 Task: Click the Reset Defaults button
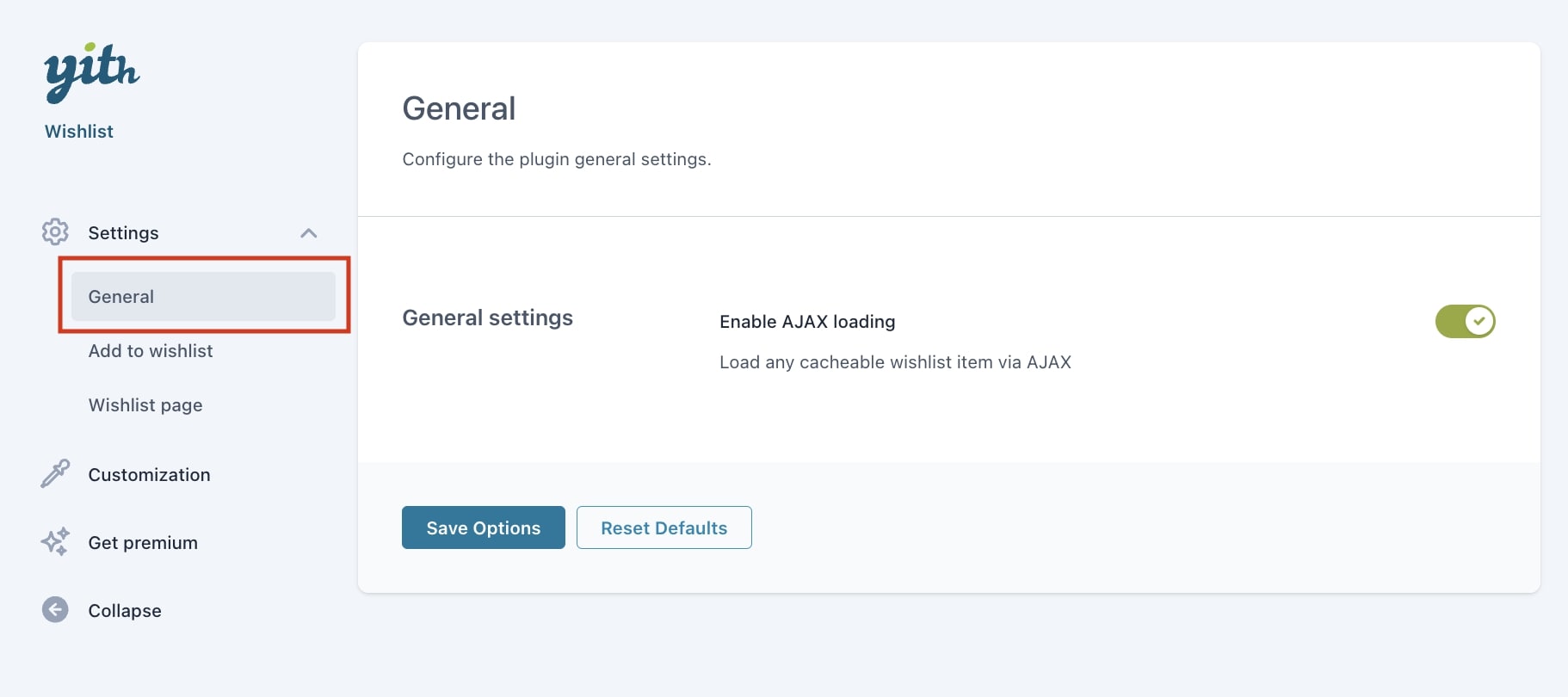pyautogui.click(x=664, y=527)
